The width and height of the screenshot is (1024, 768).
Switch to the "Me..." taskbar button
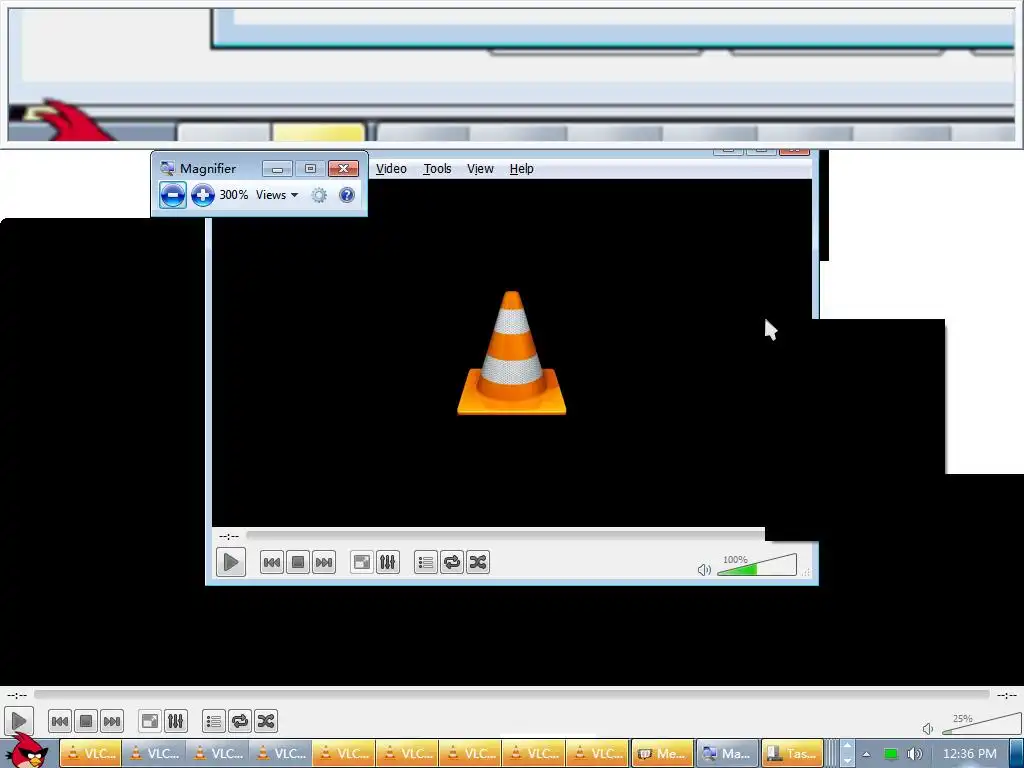662,754
